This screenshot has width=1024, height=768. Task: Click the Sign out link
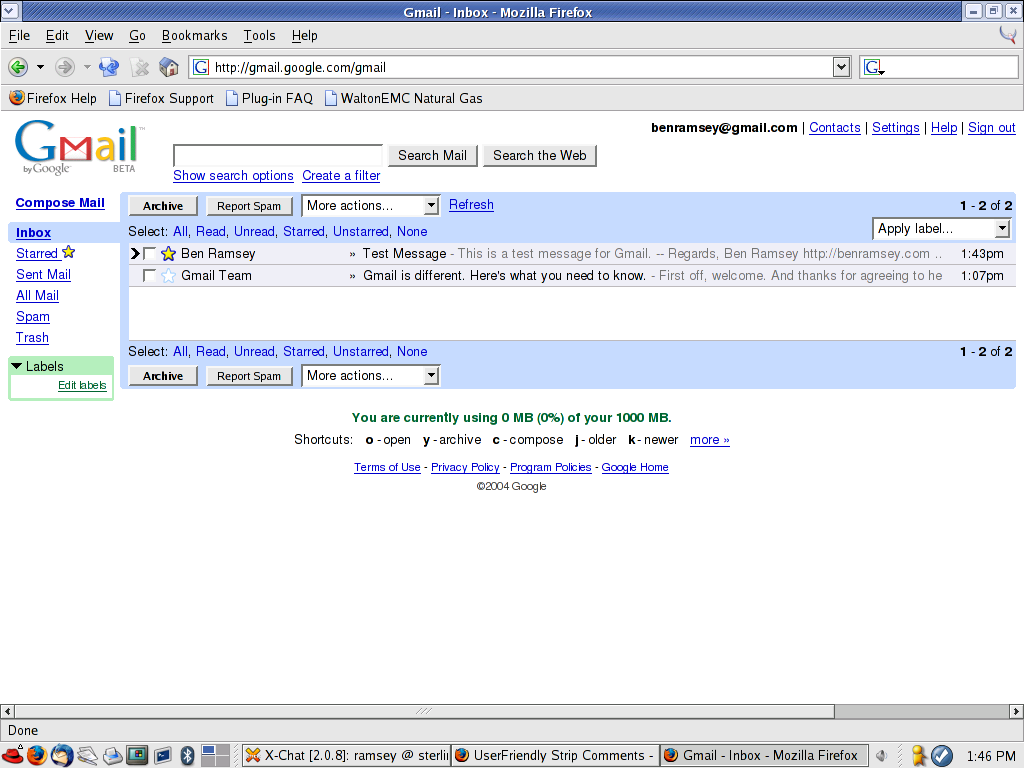pyautogui.click(x=991, y=127)
